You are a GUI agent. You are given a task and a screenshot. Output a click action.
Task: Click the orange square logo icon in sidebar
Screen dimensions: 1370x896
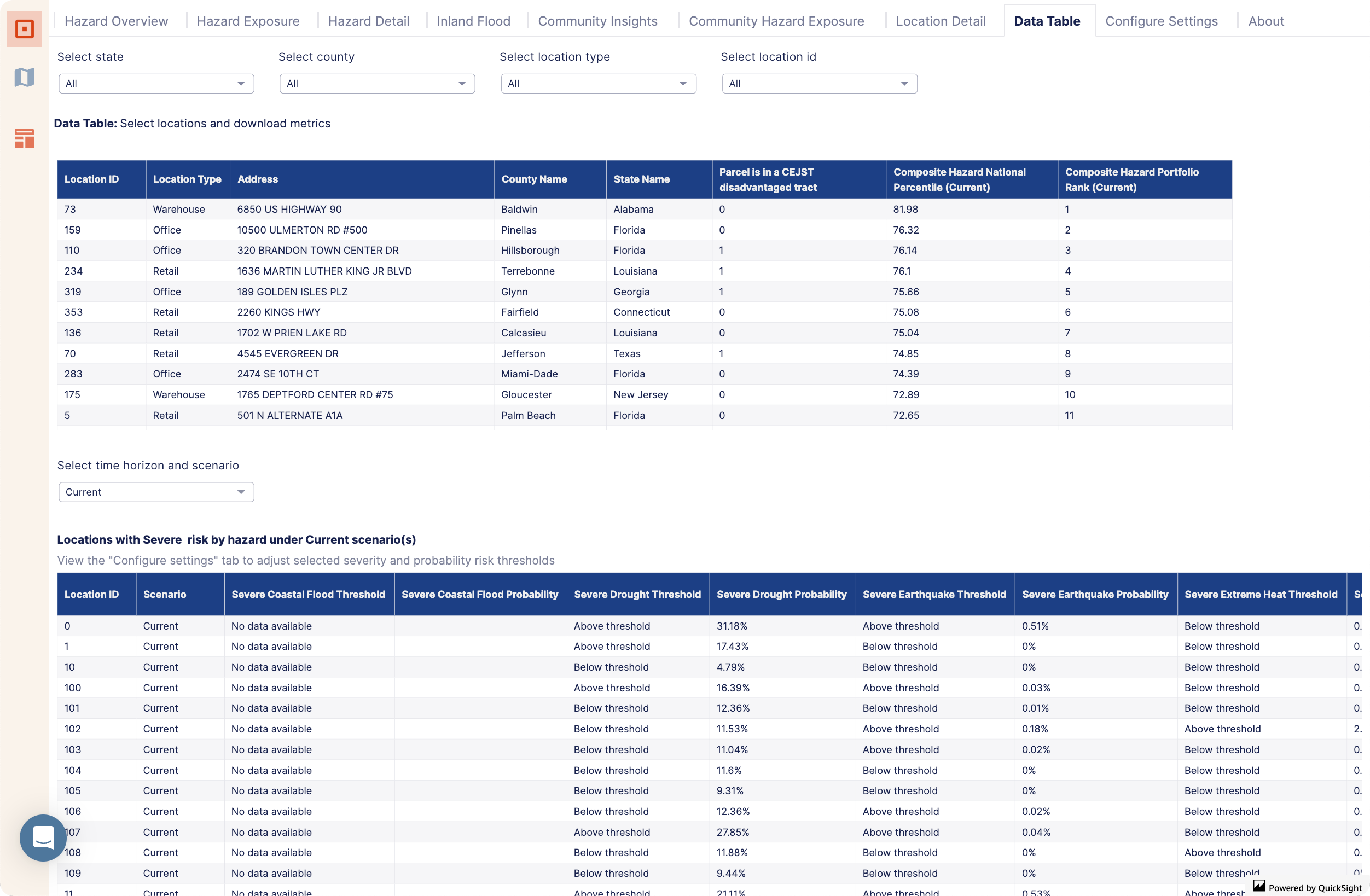pyautogui.click(x=24, y=29)
